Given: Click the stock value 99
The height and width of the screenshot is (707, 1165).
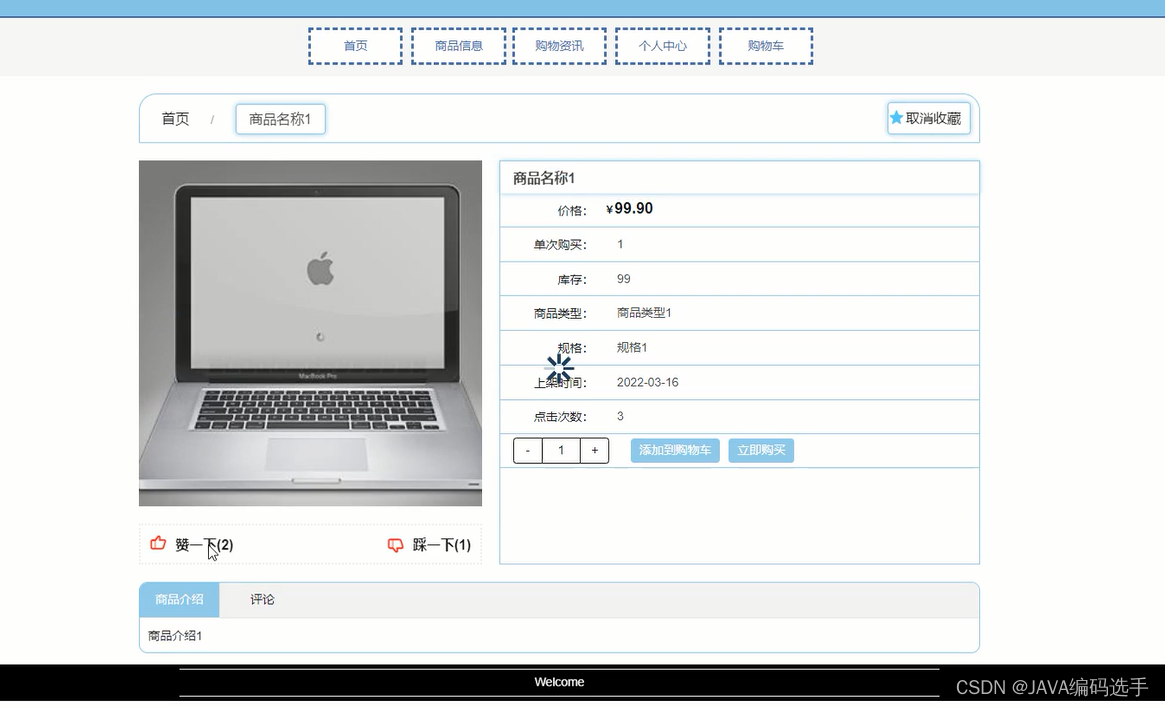Looking at the screenshot, I should [623, 278].
